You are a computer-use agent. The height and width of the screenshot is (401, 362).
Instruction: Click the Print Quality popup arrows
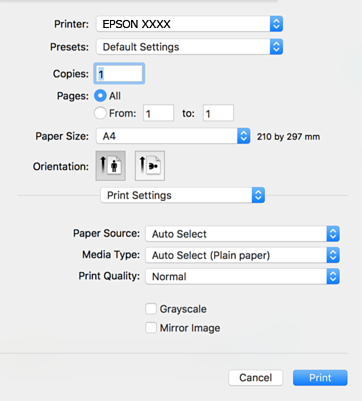(x=333, y=276)
